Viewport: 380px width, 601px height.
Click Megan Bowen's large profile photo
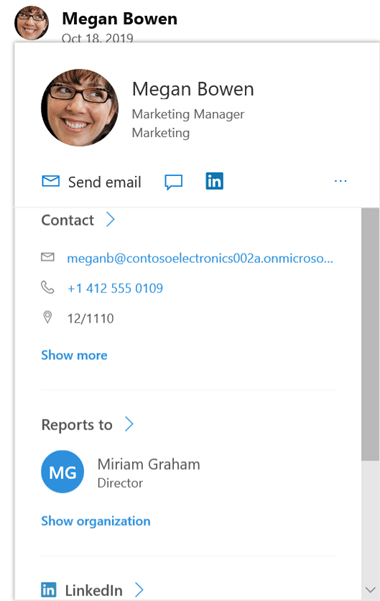point(80,108)
